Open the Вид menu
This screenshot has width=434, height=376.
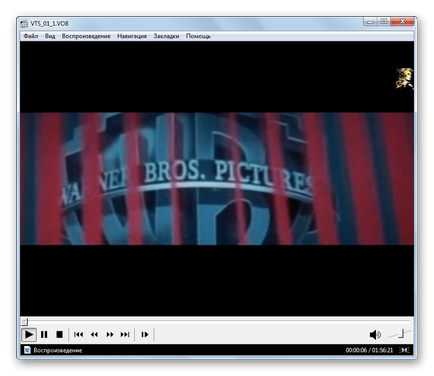(50, 36)
